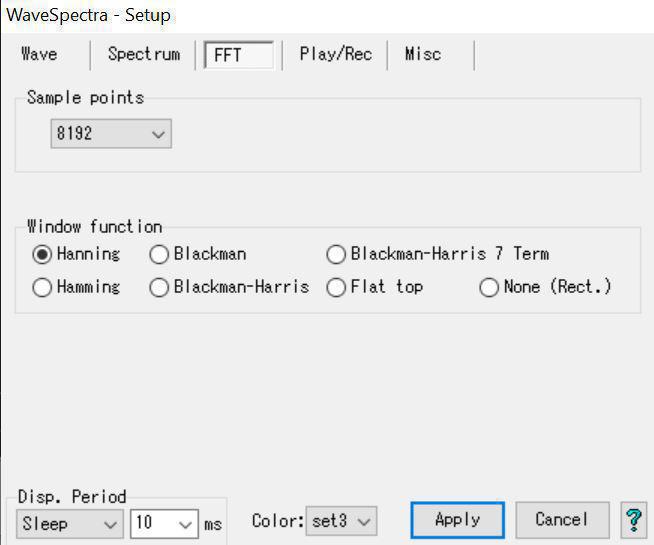
Task: Switch to the Wave tab
Action: click(x=39, y=54)
